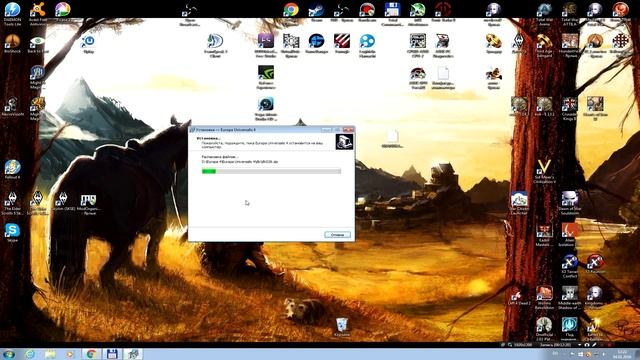Launch Avast Free Antivirus shortcut

click(38, 13)
